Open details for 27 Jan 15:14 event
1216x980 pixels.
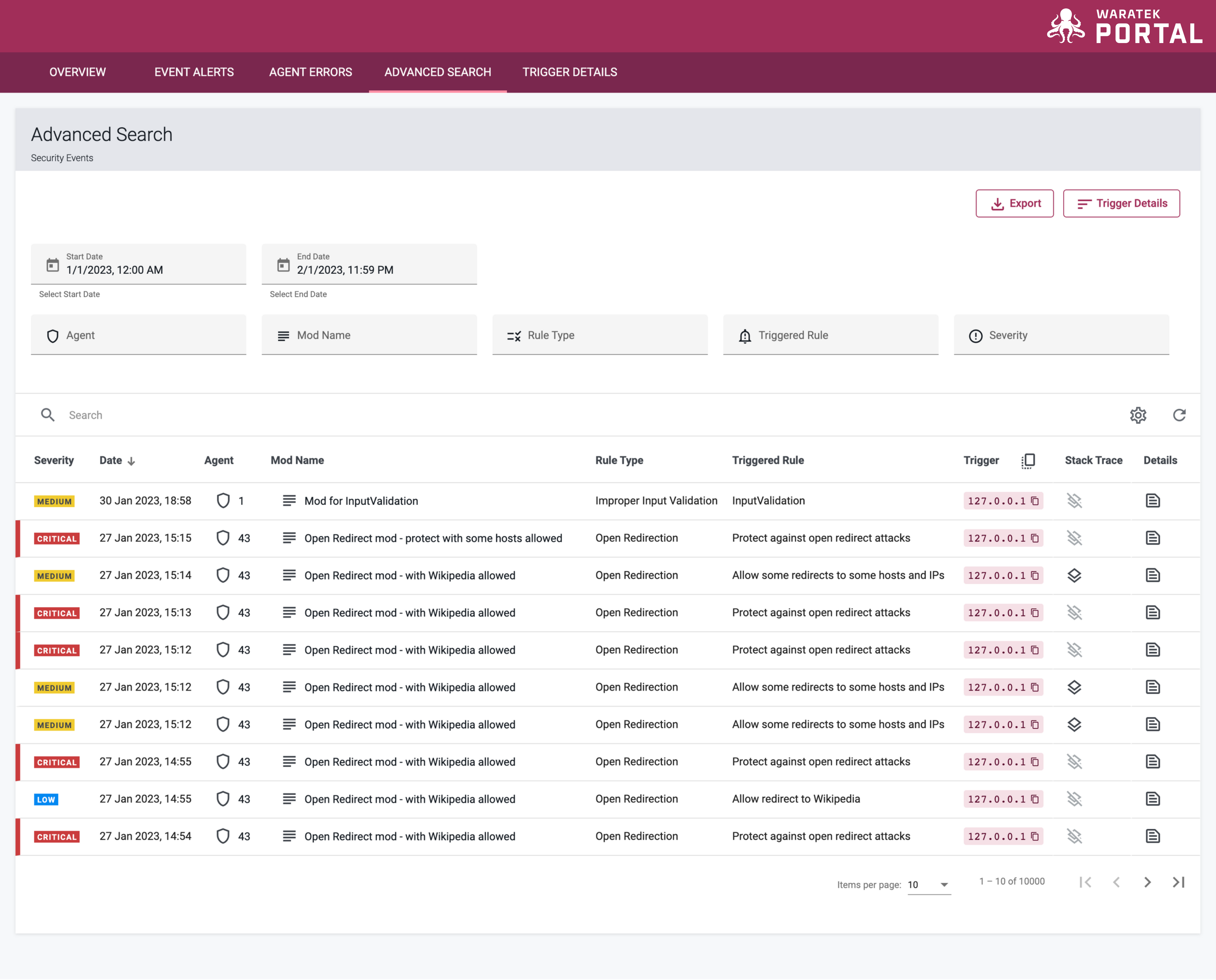[1153, 575]
